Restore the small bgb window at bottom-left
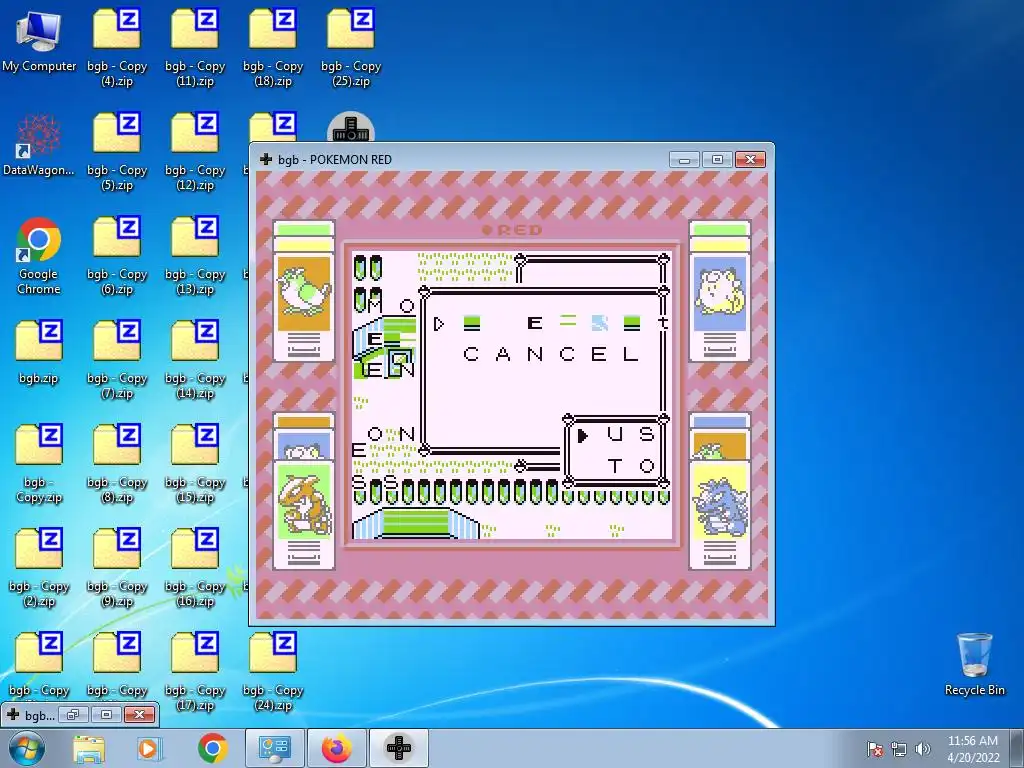The width and height of the screenshot is (1024, 768). coord(72,714)
